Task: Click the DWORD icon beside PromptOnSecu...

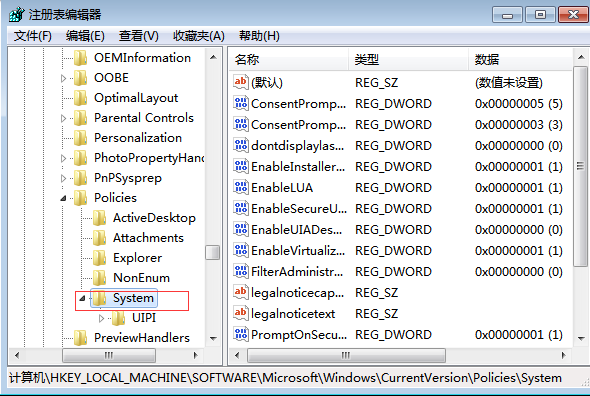Action: click(x=240, y=334)
